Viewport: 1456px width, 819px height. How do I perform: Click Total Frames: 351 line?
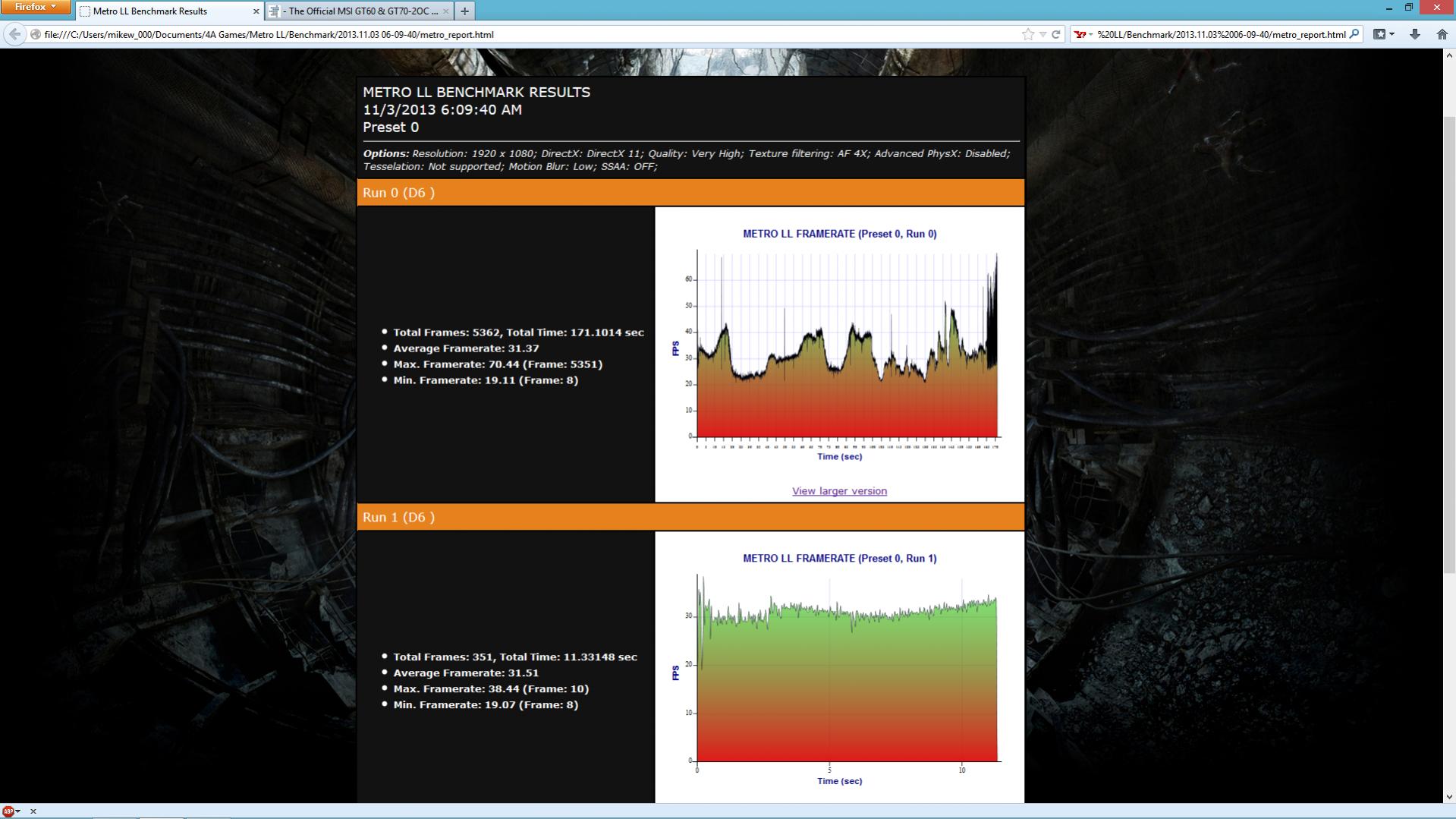click(515, 657)
